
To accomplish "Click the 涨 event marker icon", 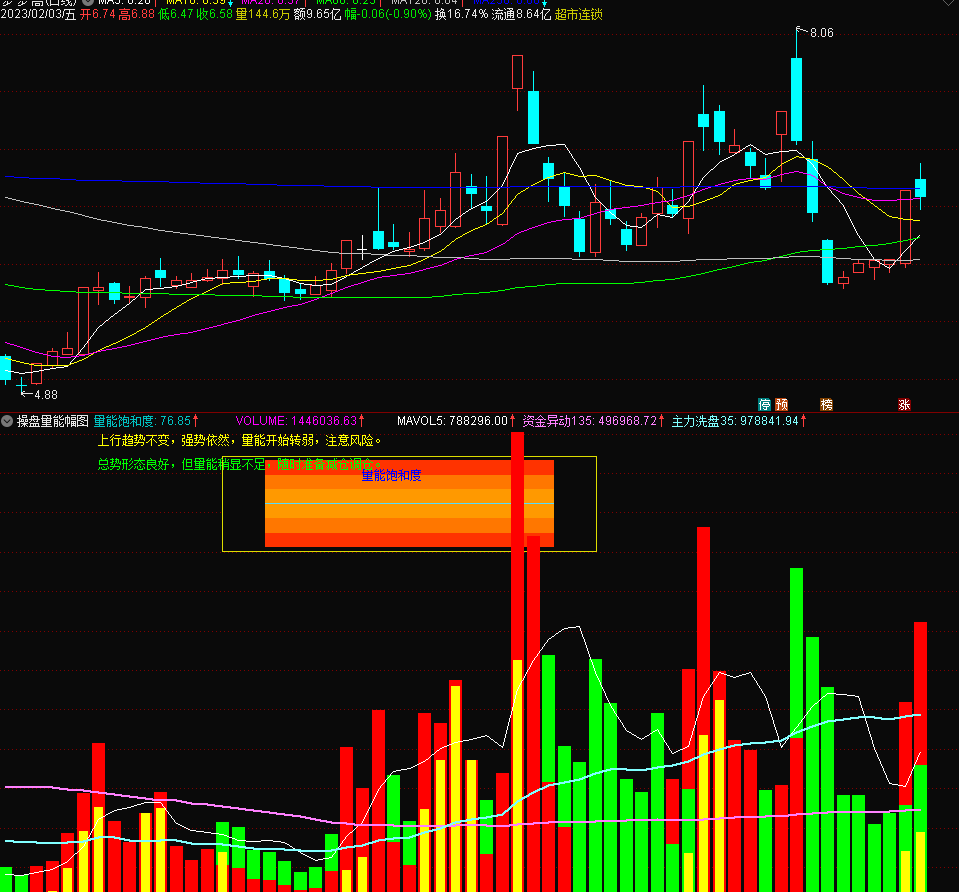I will pos(904,404).
